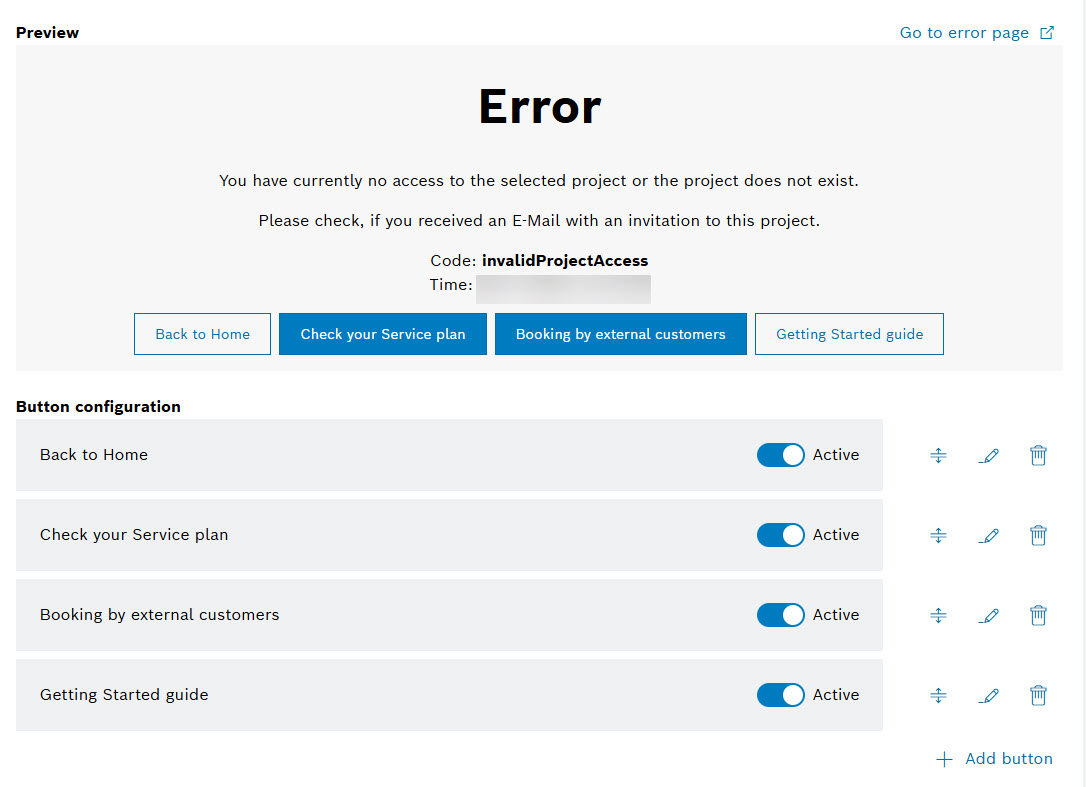This screenshot has height=787, width=1086.
Task: Click reorder icon for Getting Started guide row
Action: (938, 695)
